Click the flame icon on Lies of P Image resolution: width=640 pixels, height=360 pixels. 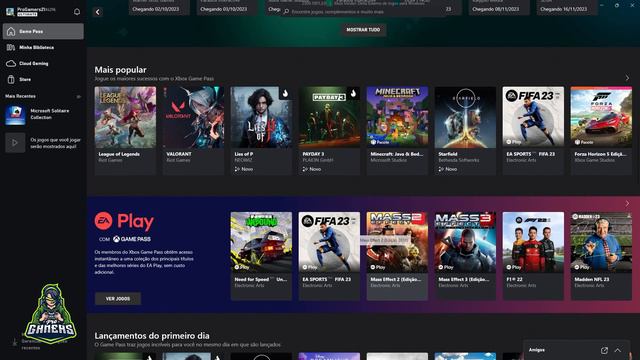[x=285, y=93]
